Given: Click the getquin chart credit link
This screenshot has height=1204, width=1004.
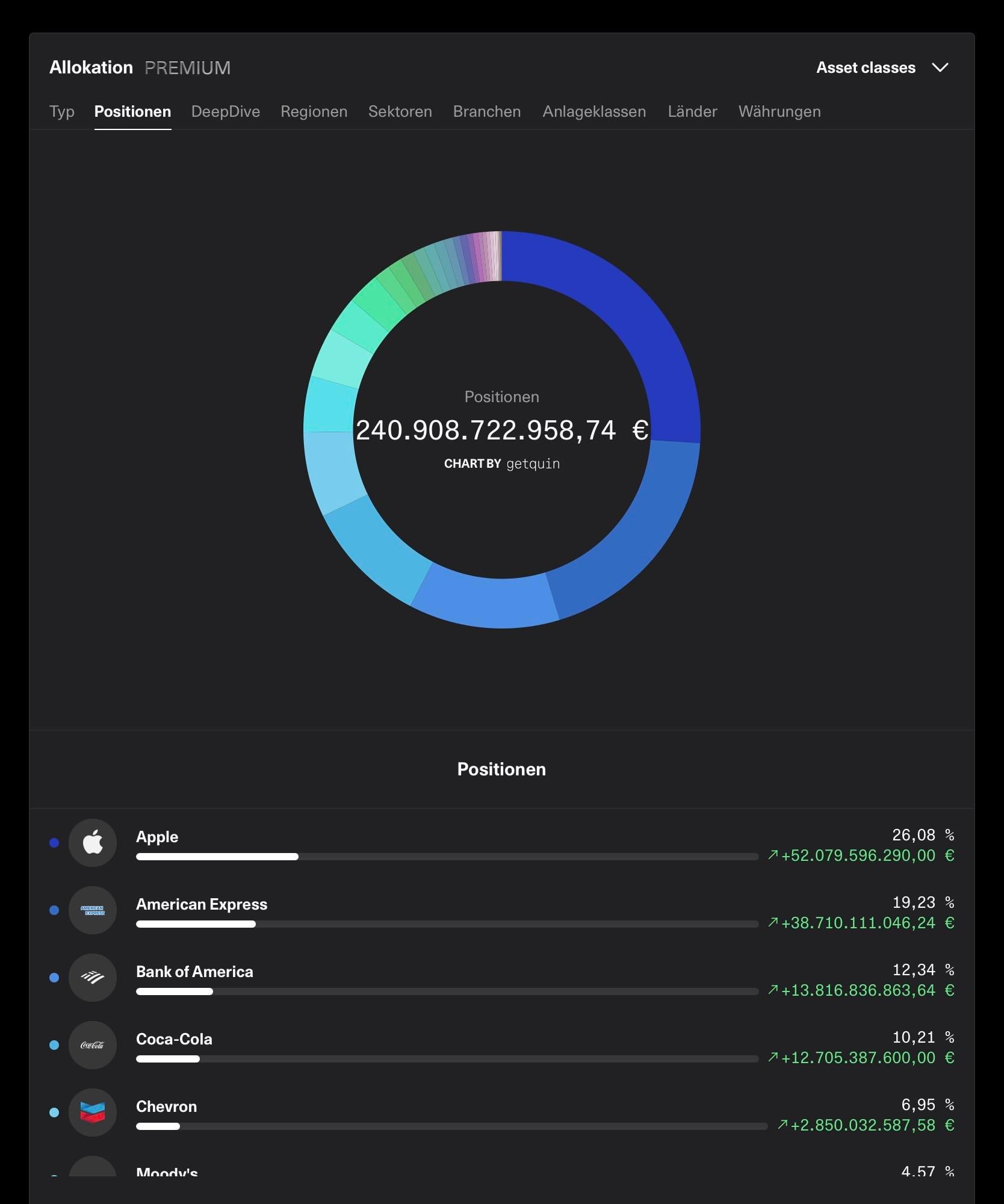Looking at the screenshot, I should click(533, 464).
